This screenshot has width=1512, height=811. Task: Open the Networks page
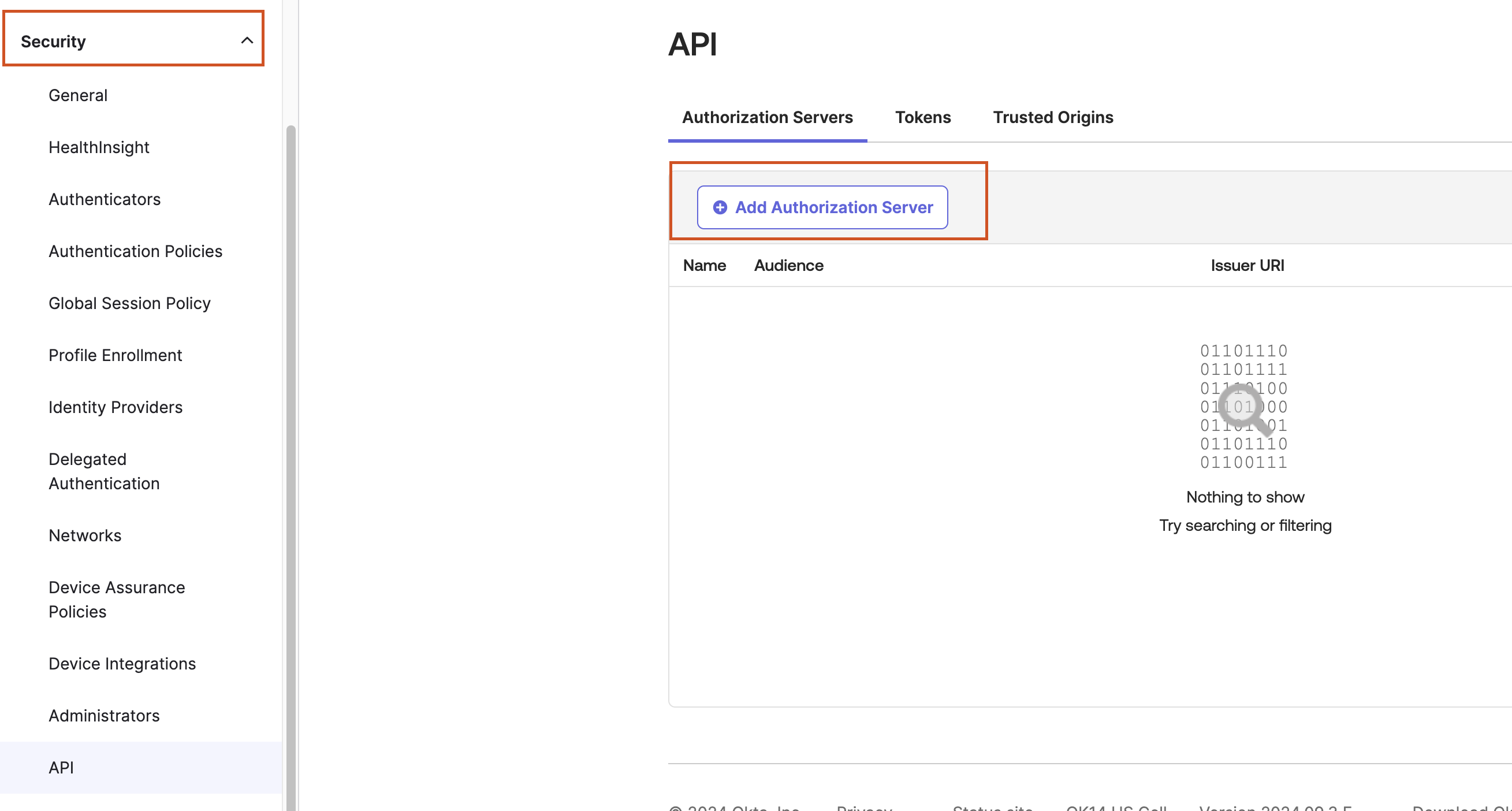click(x=85, y=535)
